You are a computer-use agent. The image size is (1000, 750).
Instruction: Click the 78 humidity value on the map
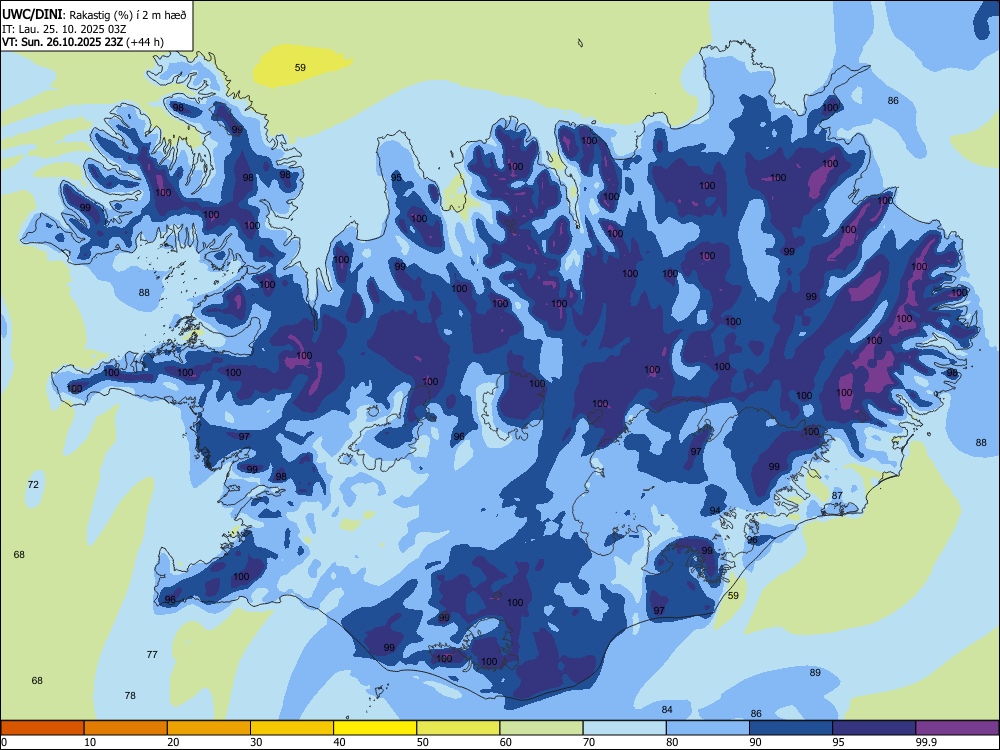130,695
